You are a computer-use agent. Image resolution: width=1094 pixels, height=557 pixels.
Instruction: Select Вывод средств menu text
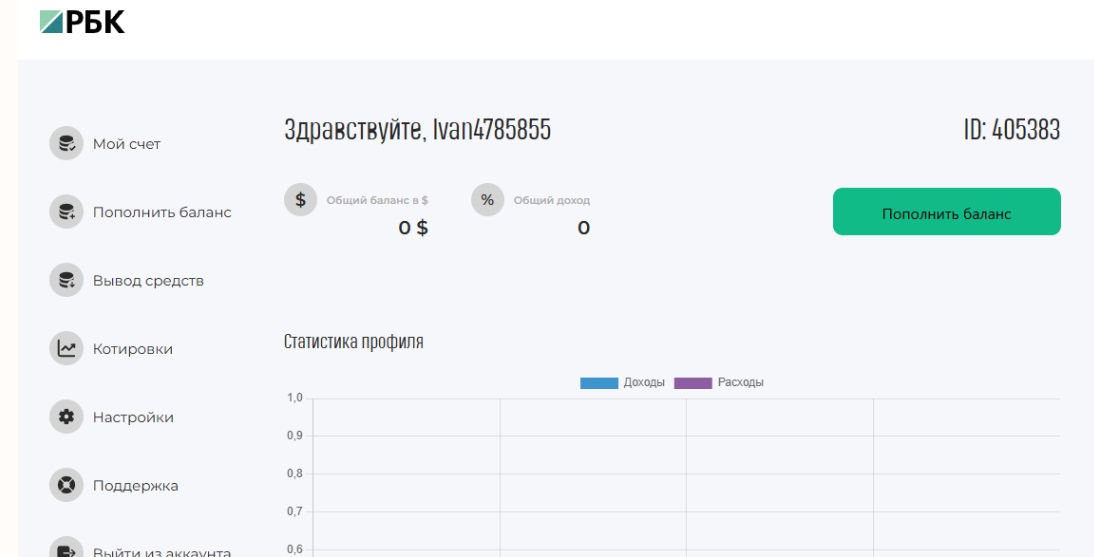149,281
